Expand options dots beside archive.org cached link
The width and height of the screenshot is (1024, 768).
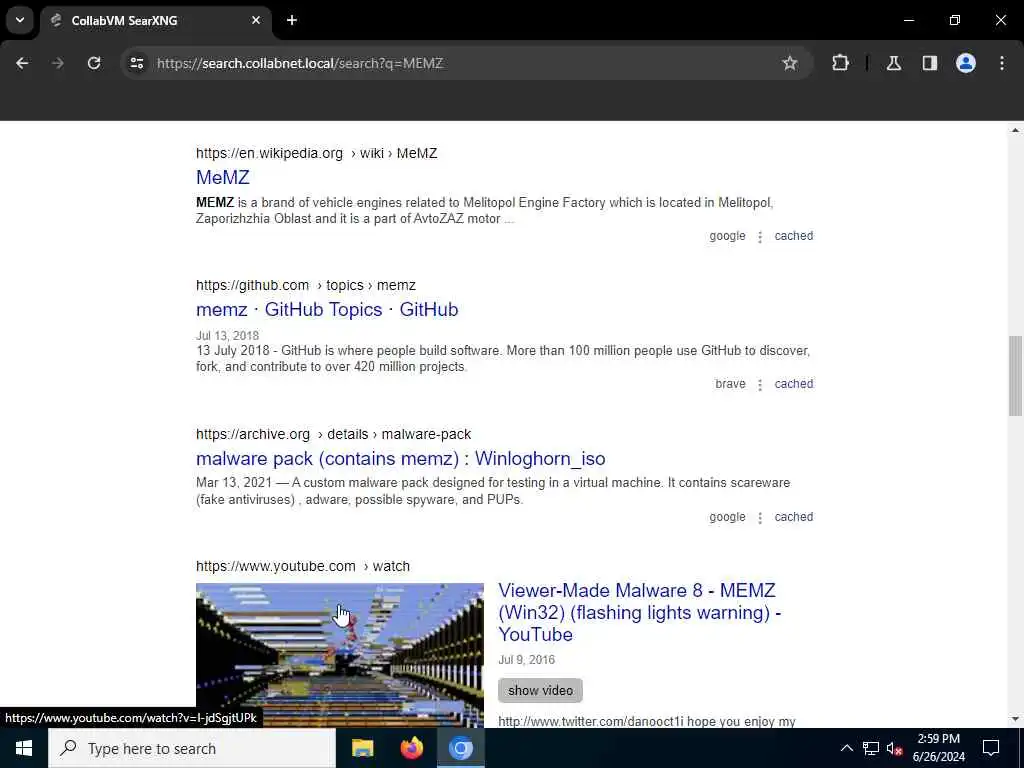[x=760, y=518]
